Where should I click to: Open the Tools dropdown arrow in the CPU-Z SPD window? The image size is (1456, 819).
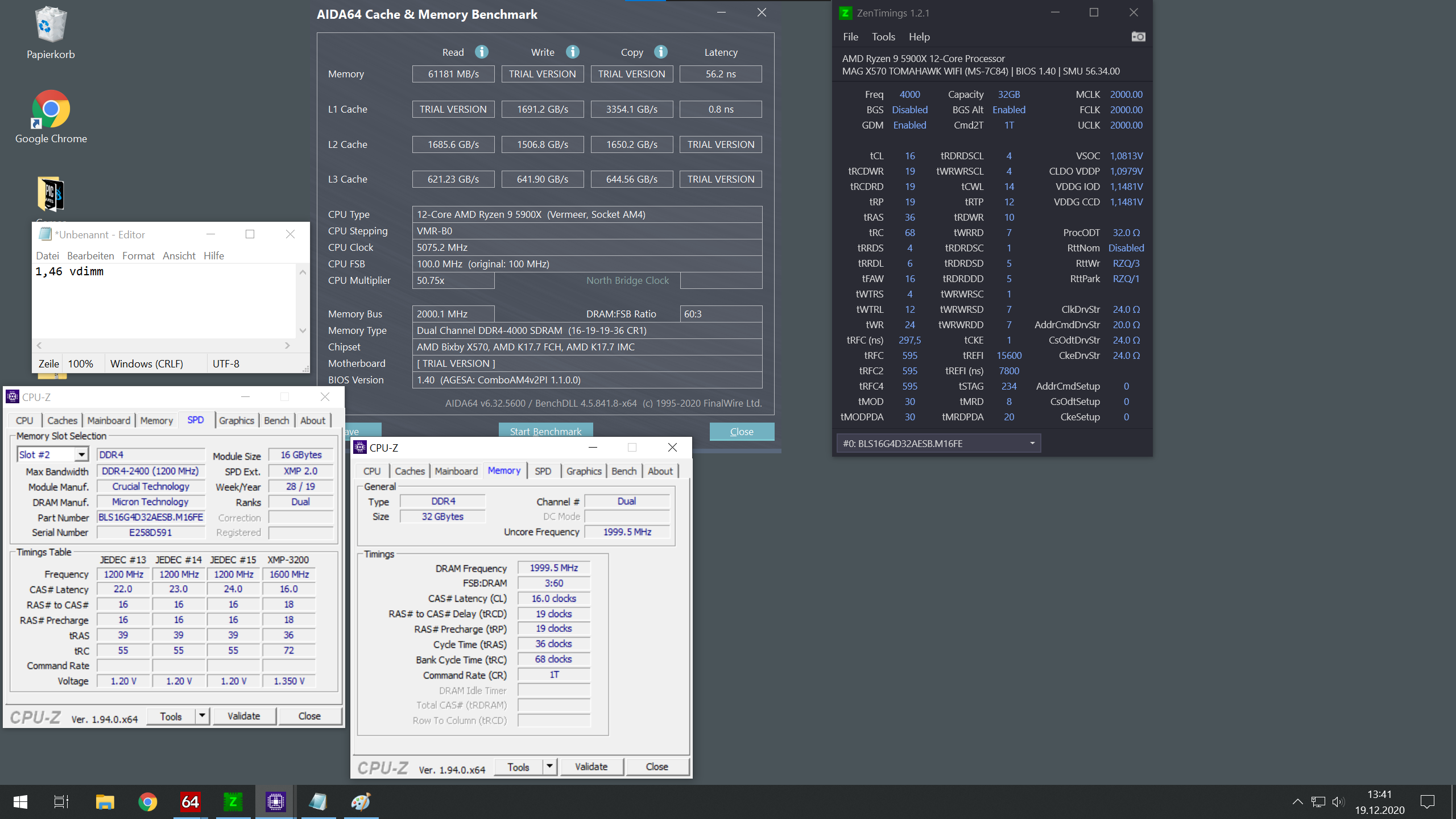202,716
